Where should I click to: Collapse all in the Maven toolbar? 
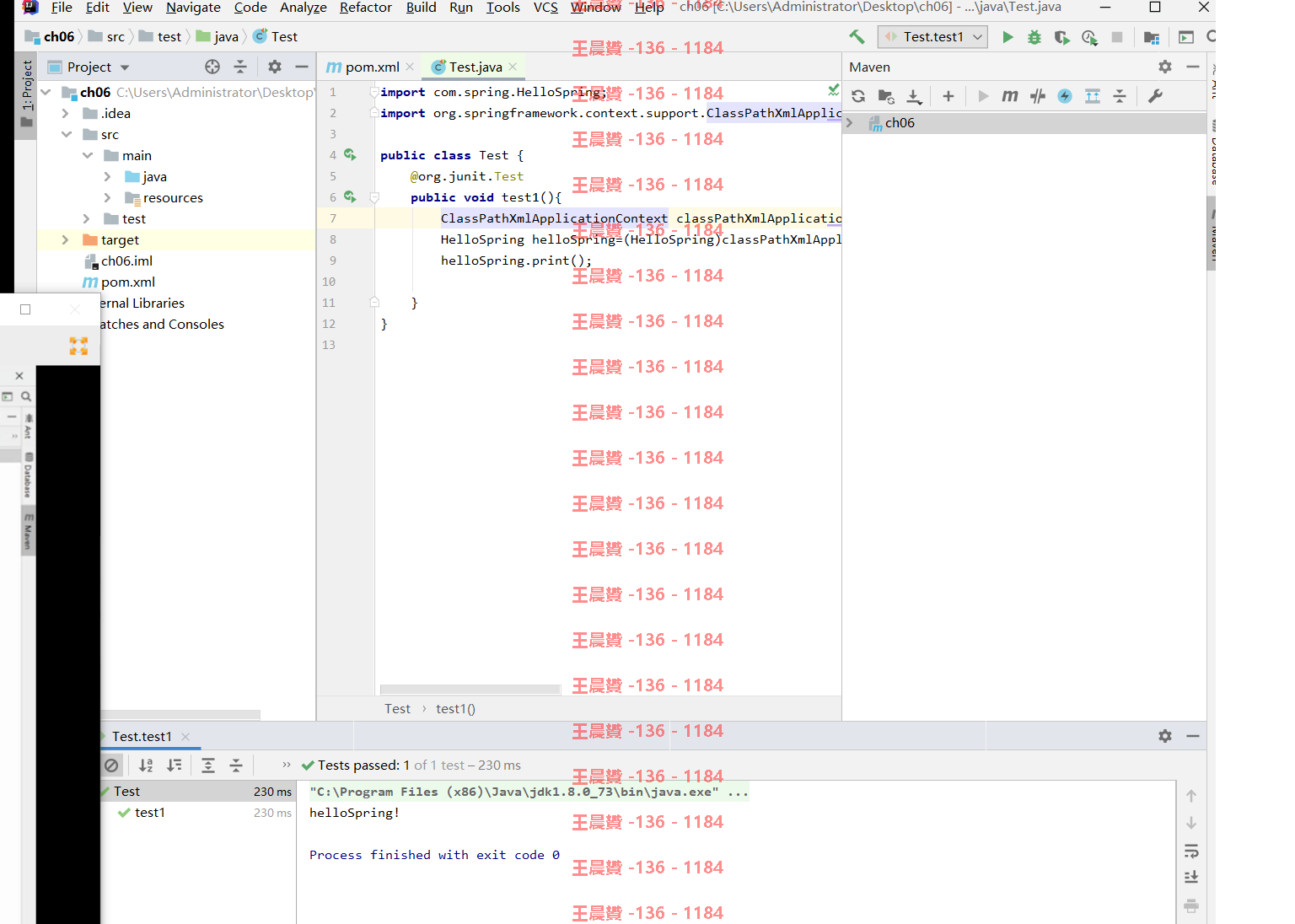click(1120, 96)
